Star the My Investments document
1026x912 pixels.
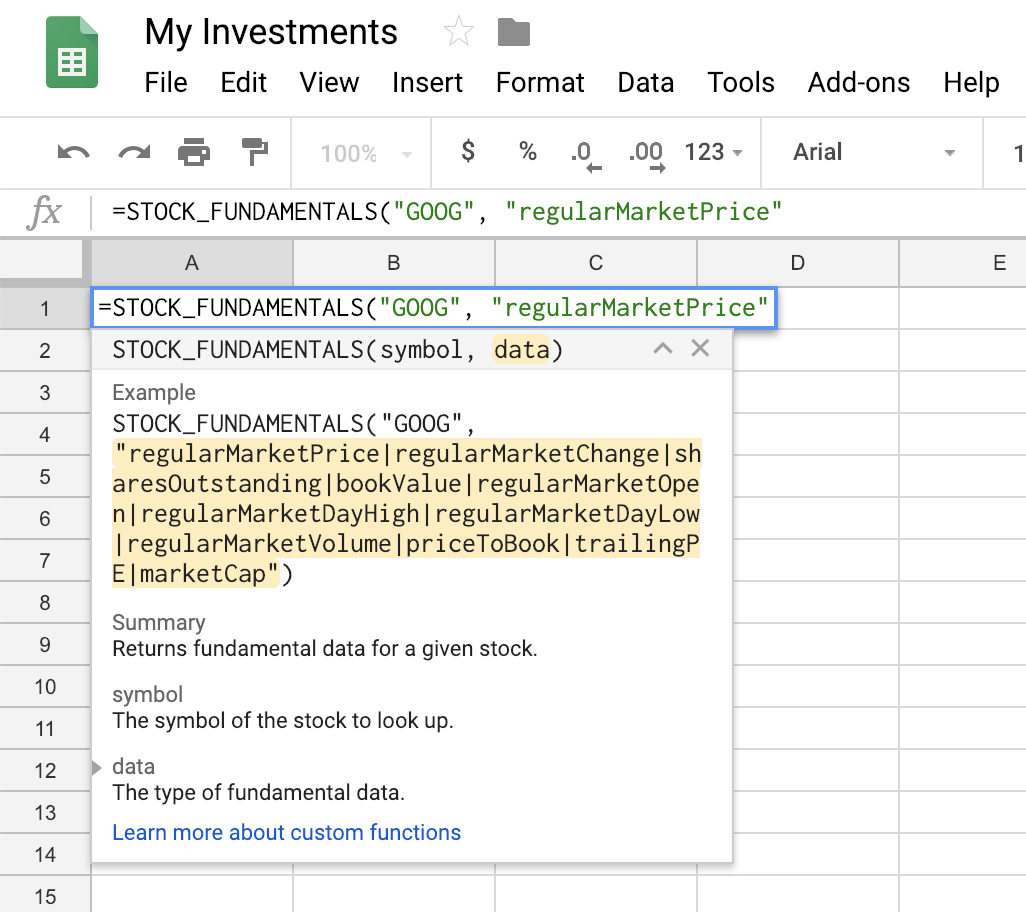pos(458,31)
